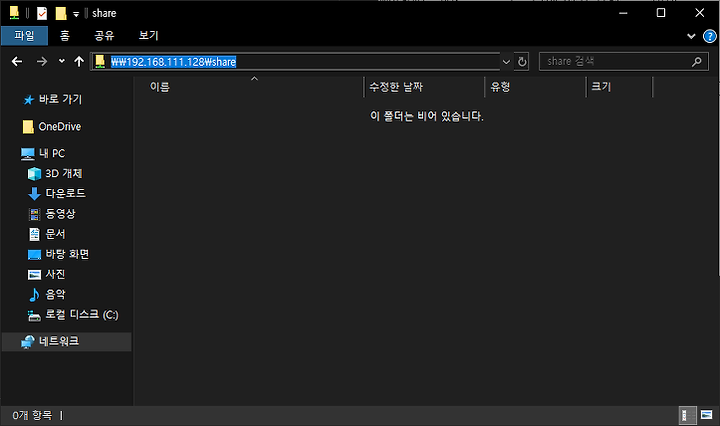Viewport: 720px width, 426px height.
Task: Click the computer icon beside 내 PC
Action: click(x=28, y=154)
